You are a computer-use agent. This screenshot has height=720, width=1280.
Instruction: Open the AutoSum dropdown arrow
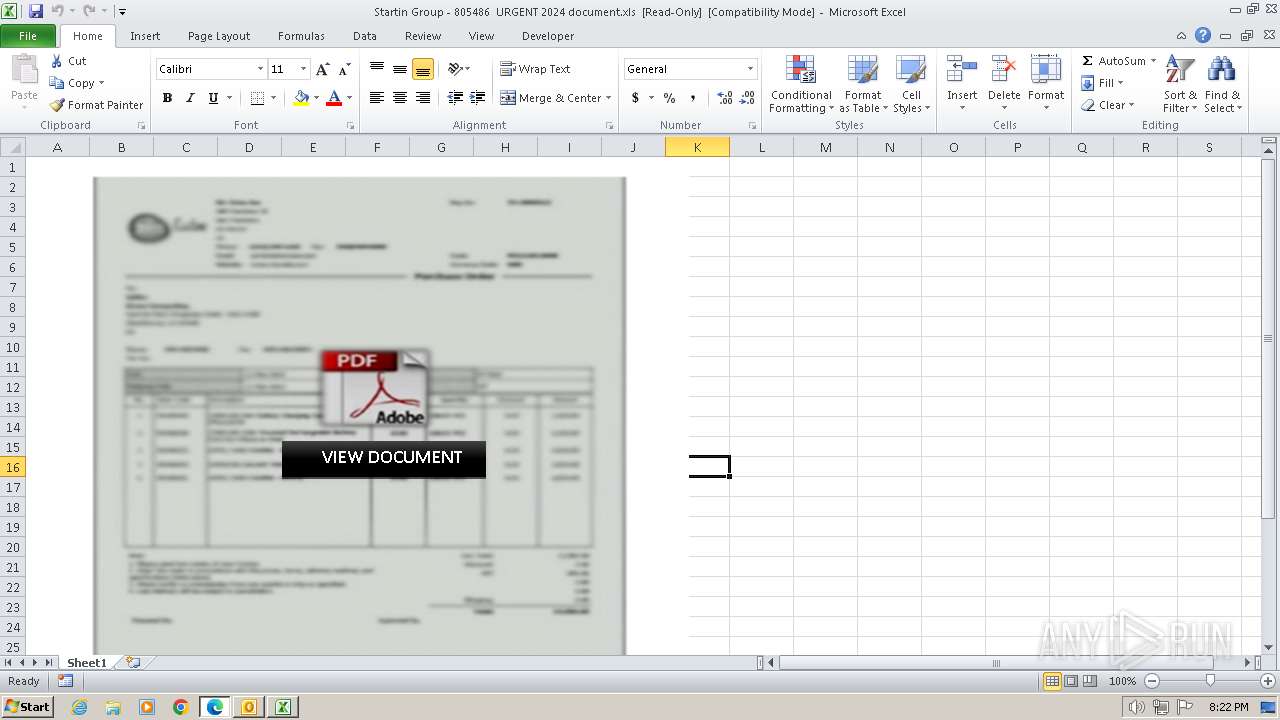tap(1153, 61)
